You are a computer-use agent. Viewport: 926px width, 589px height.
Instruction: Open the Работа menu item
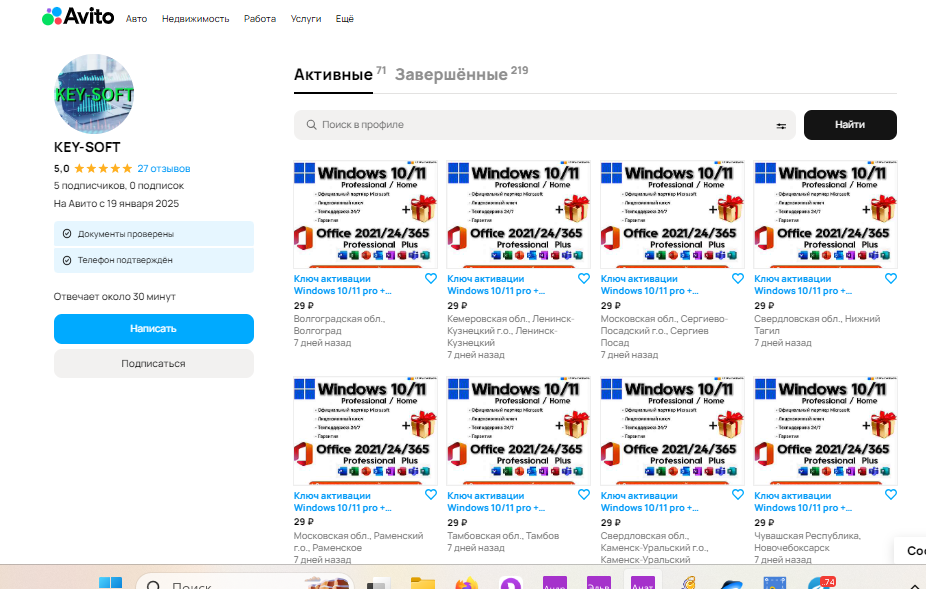260,19
